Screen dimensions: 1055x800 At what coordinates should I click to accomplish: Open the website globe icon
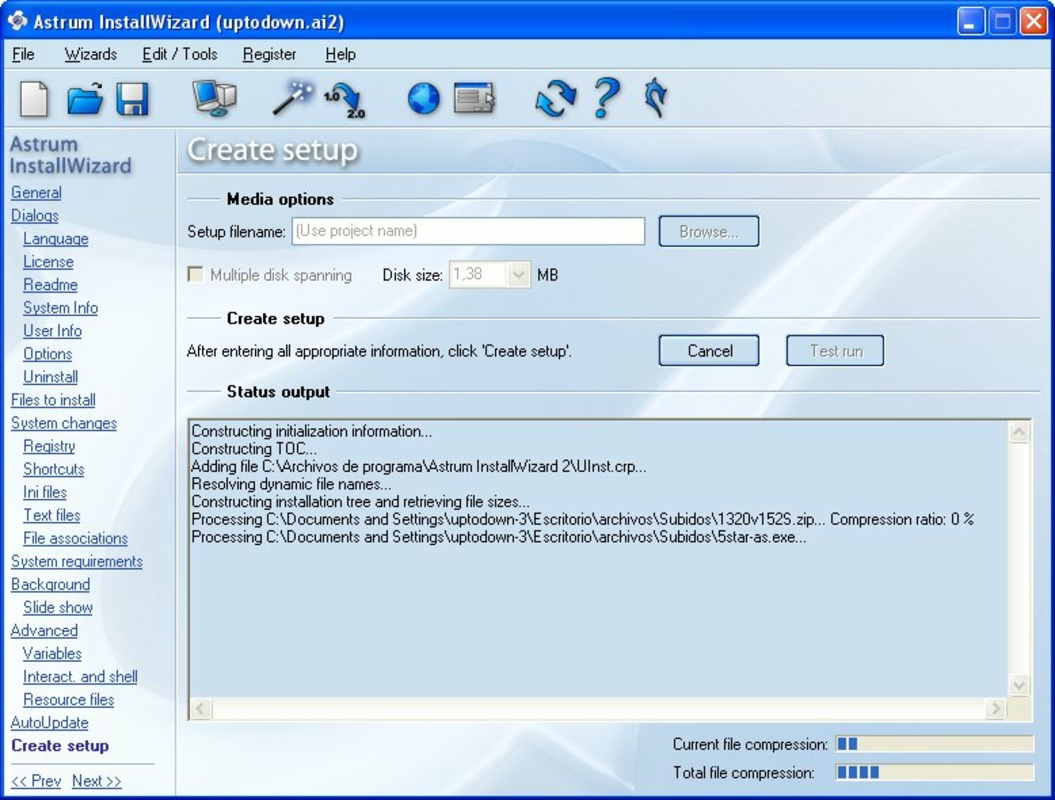tap(424, 98)
